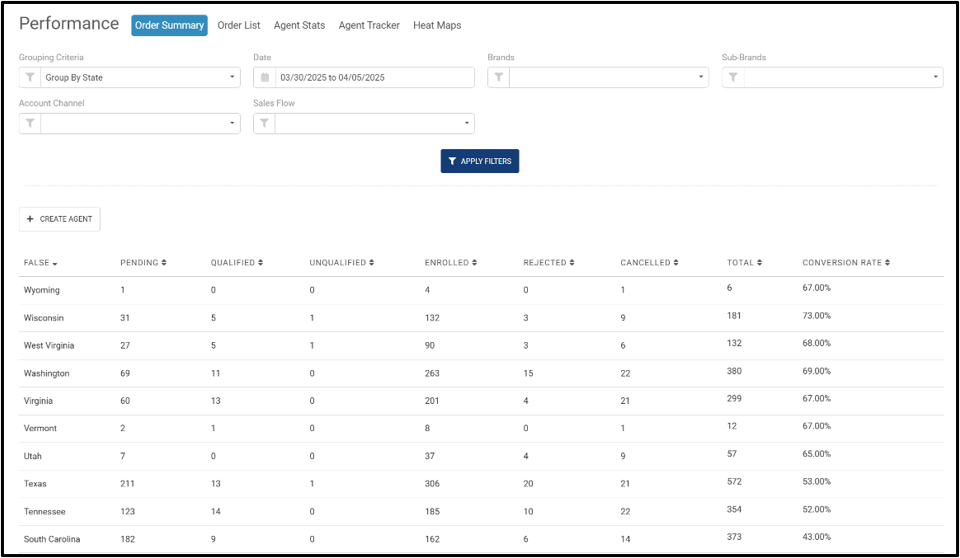Click the date range input field
Viewport: 960px width, 558px height.
coord(374,78)
